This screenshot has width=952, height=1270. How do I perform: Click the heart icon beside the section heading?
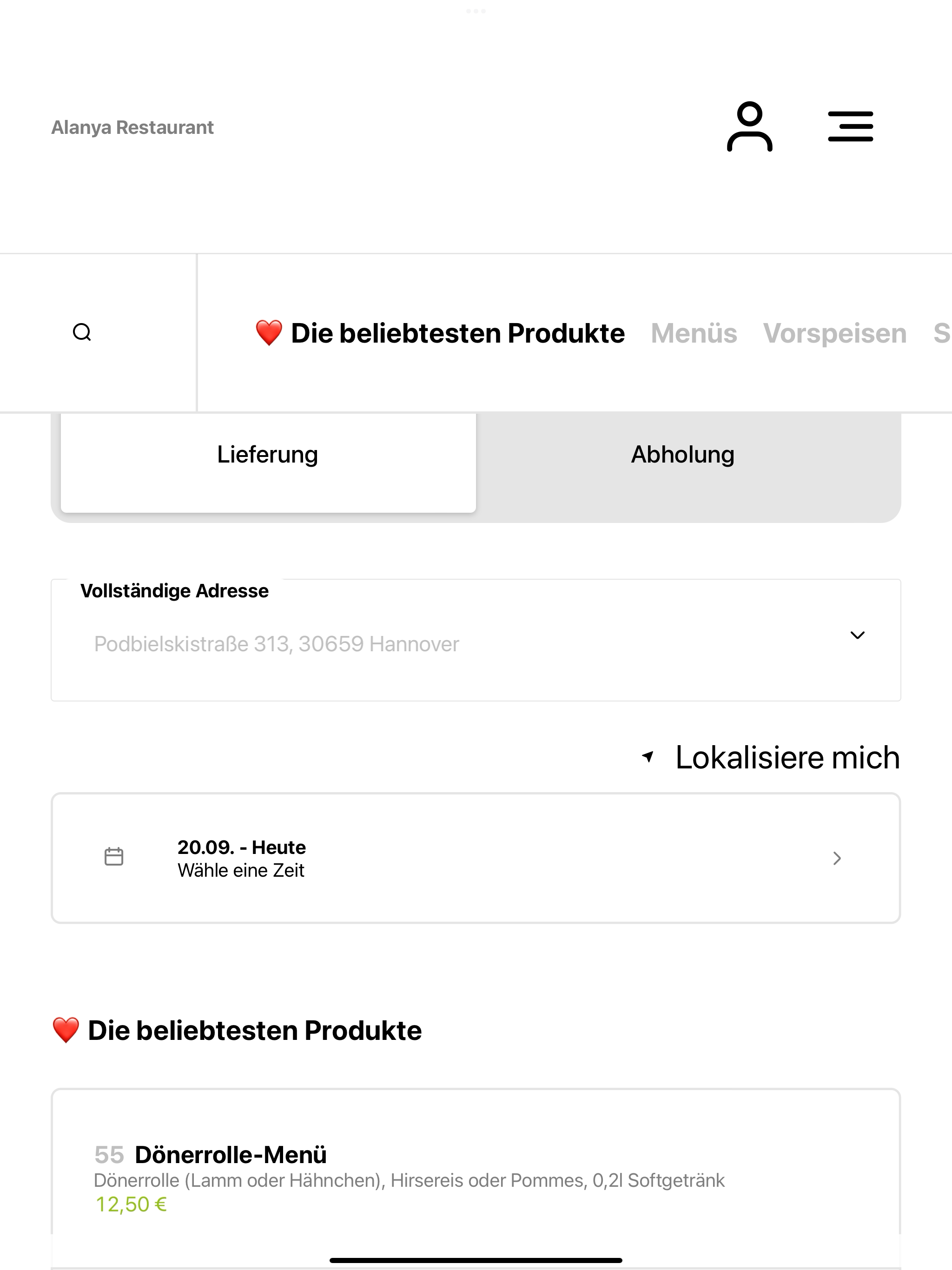(66, 1030)
